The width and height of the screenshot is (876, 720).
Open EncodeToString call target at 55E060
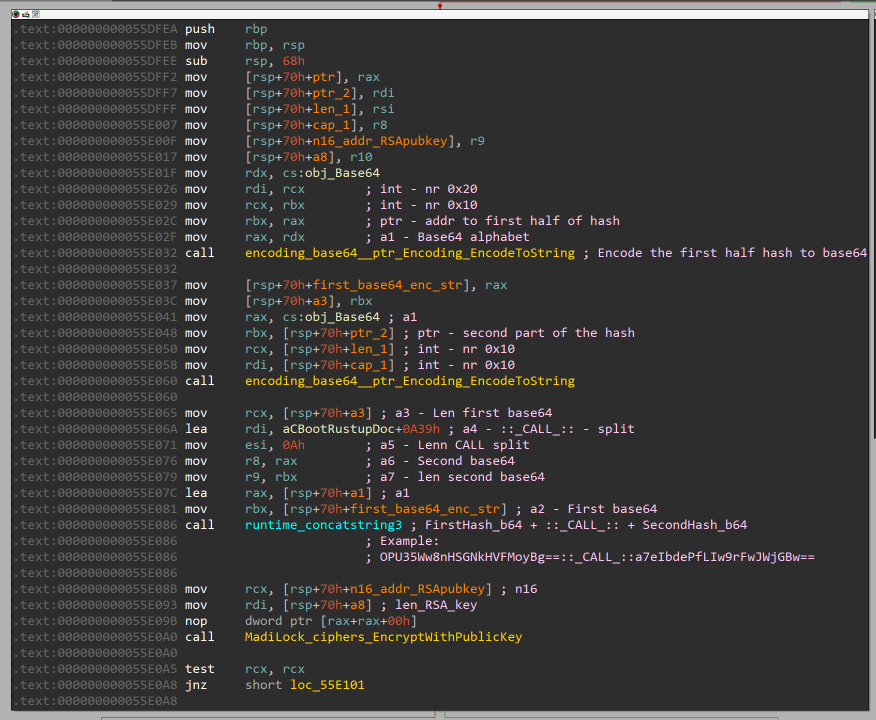click(410, 381)
